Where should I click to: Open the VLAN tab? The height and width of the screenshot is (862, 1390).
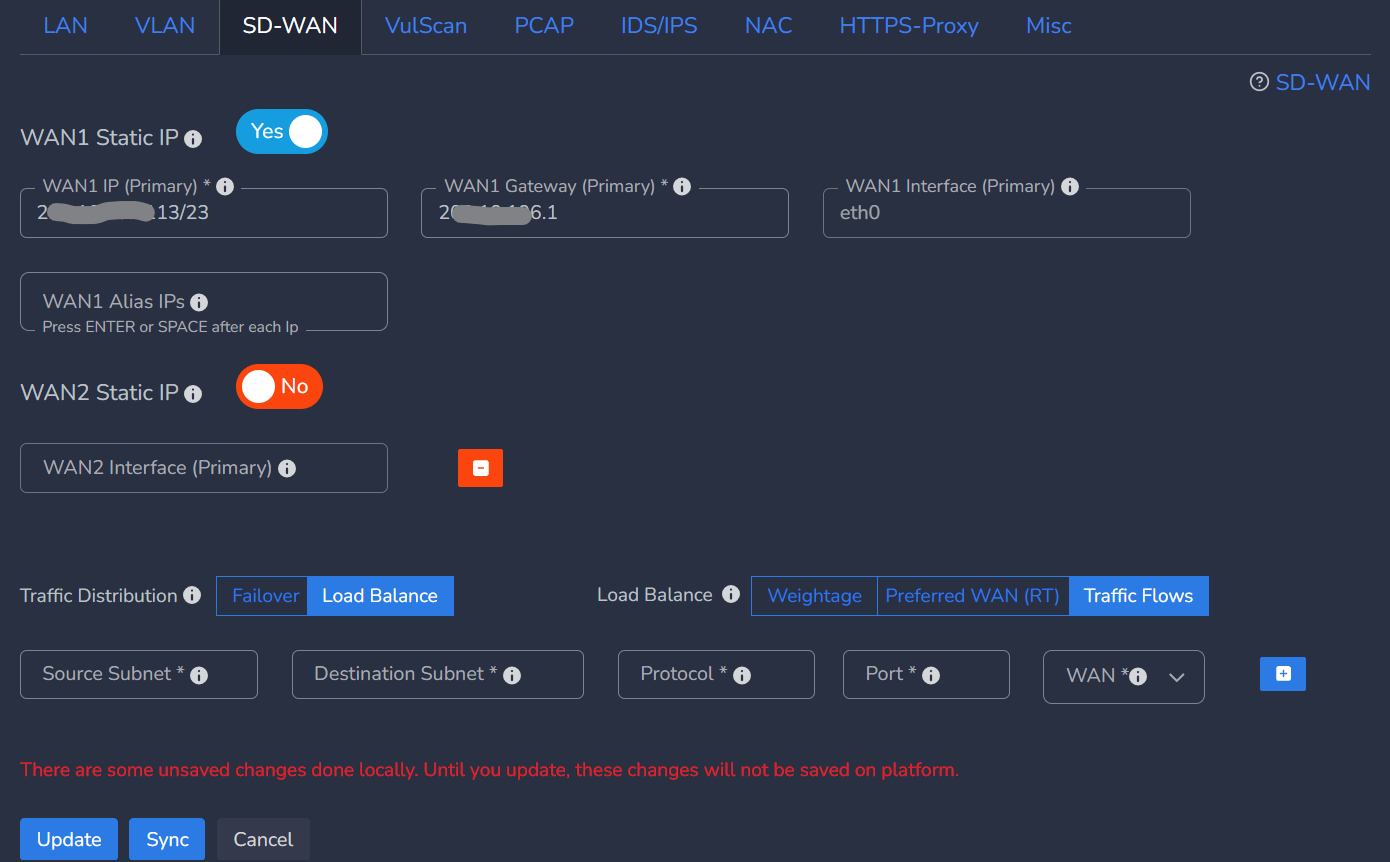[x=165, y=26]
